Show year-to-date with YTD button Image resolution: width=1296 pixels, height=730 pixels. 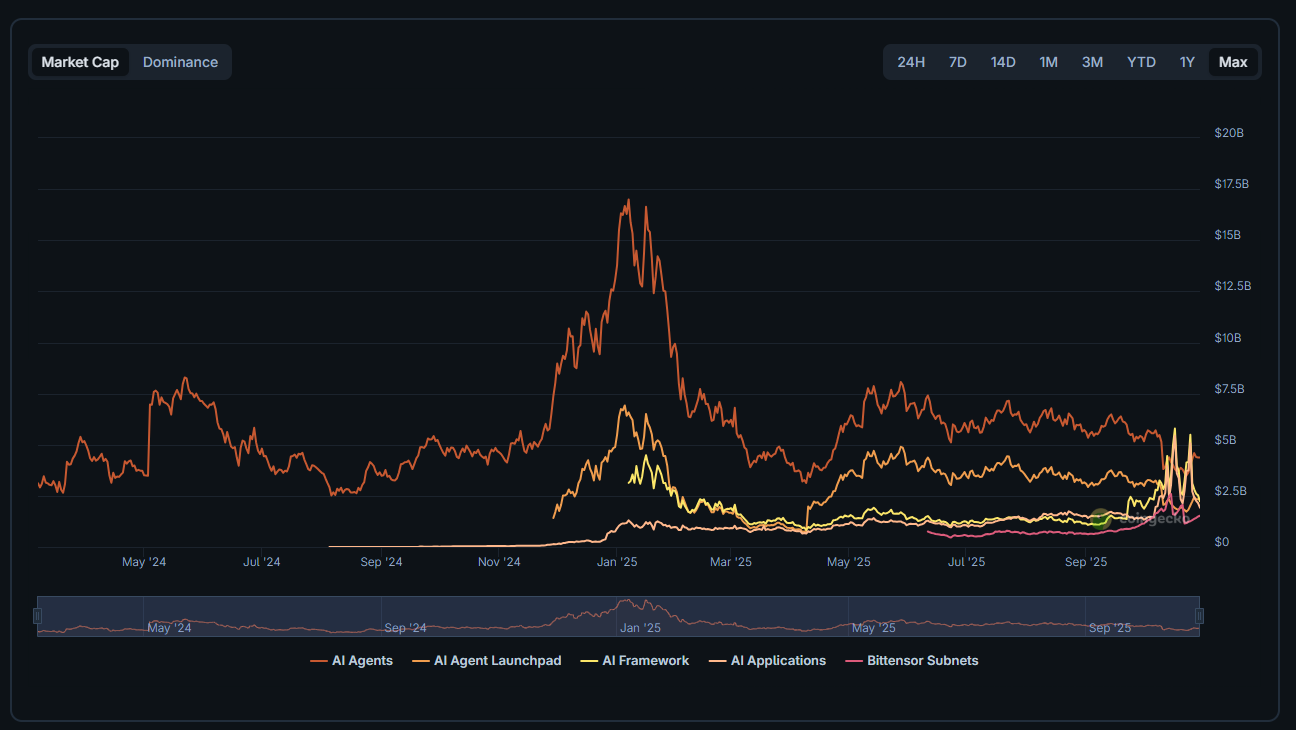click(x=1141, y=62)
